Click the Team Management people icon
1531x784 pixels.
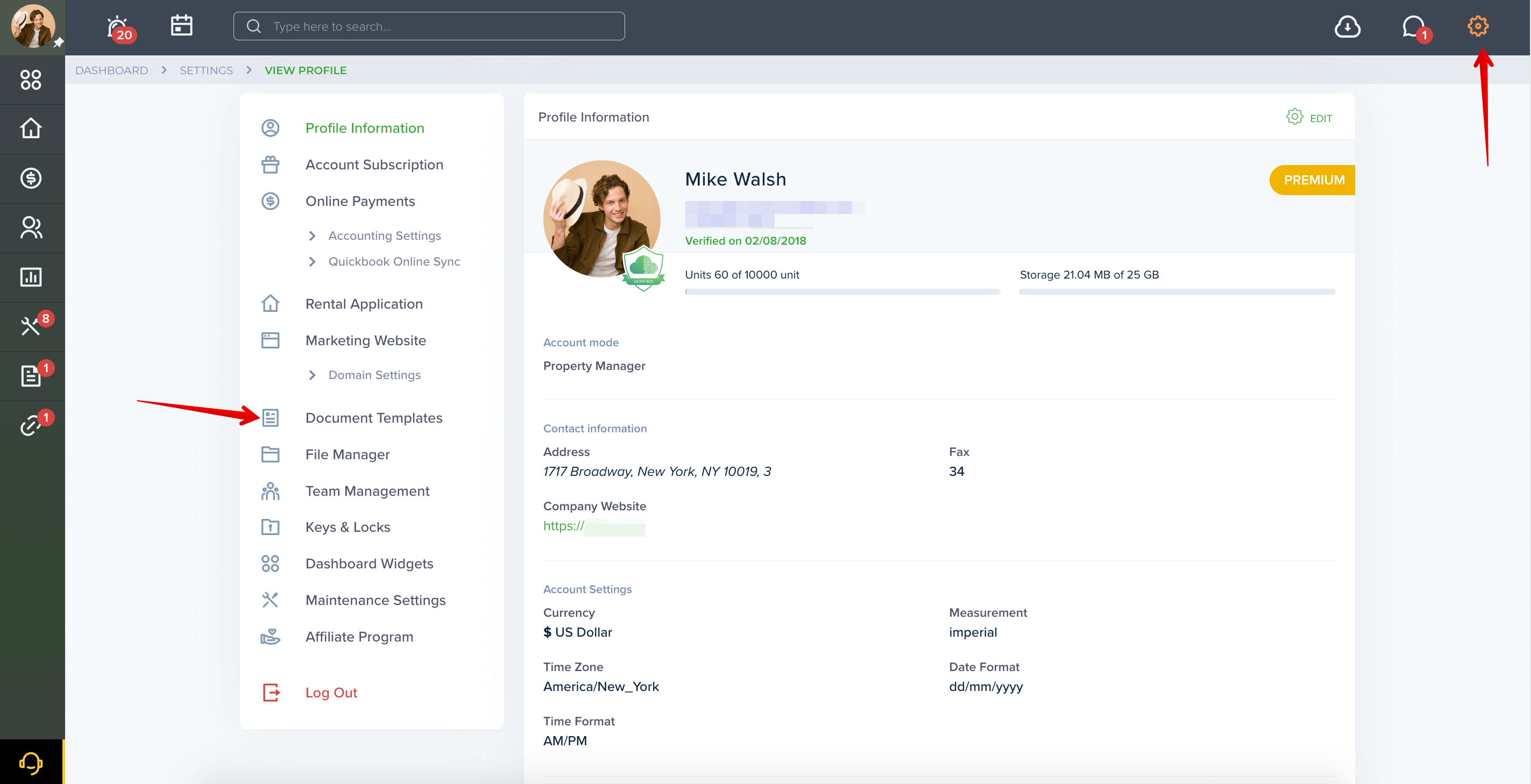[x=271, y=491]
